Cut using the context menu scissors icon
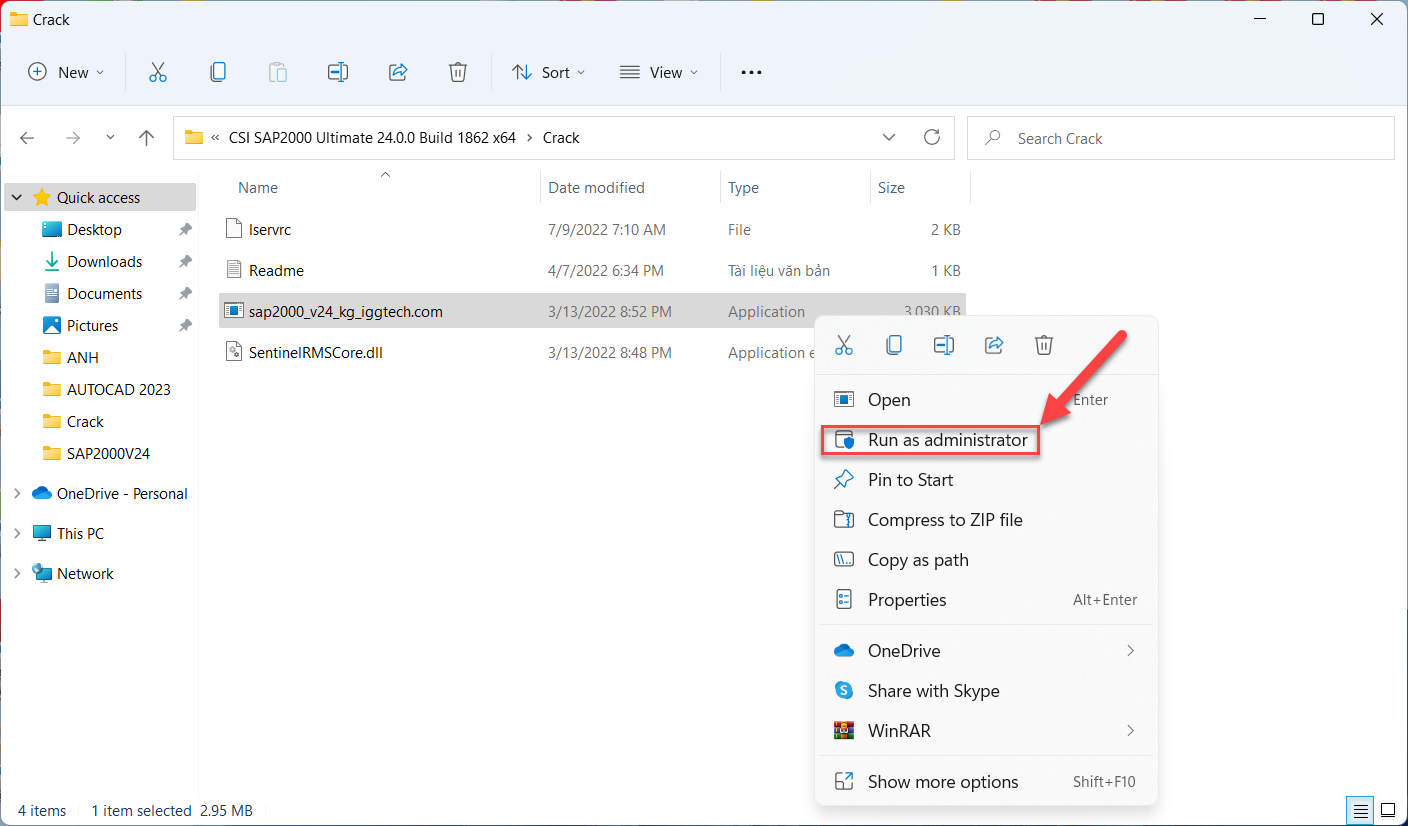 [844, 345]
